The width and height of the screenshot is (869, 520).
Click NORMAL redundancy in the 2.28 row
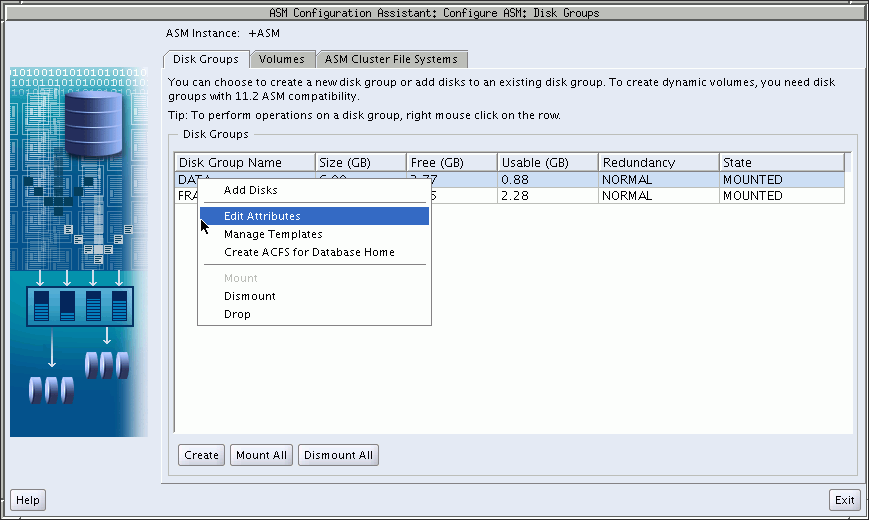pos(659,196)
